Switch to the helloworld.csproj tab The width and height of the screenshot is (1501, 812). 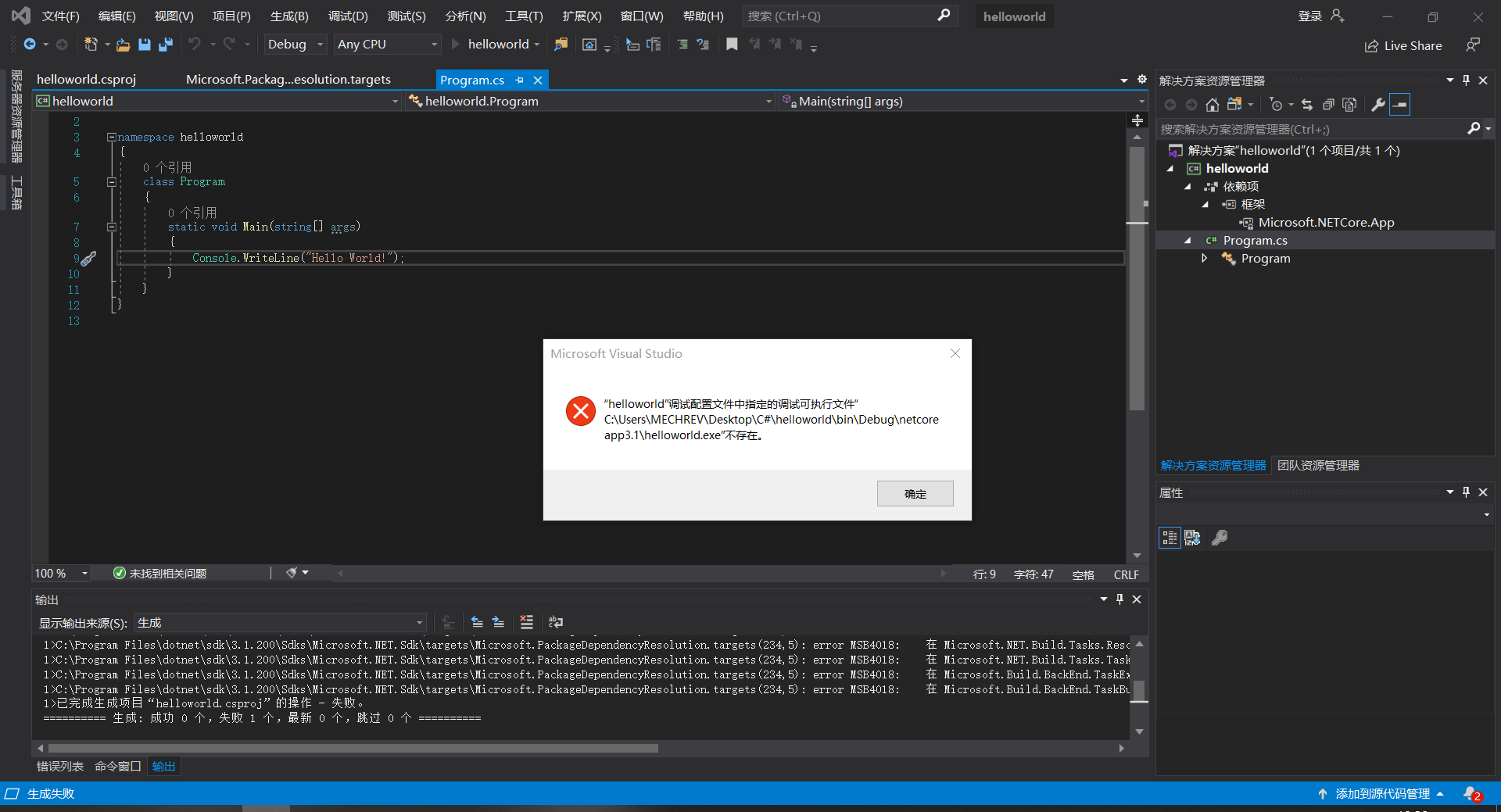coord(86,80)
